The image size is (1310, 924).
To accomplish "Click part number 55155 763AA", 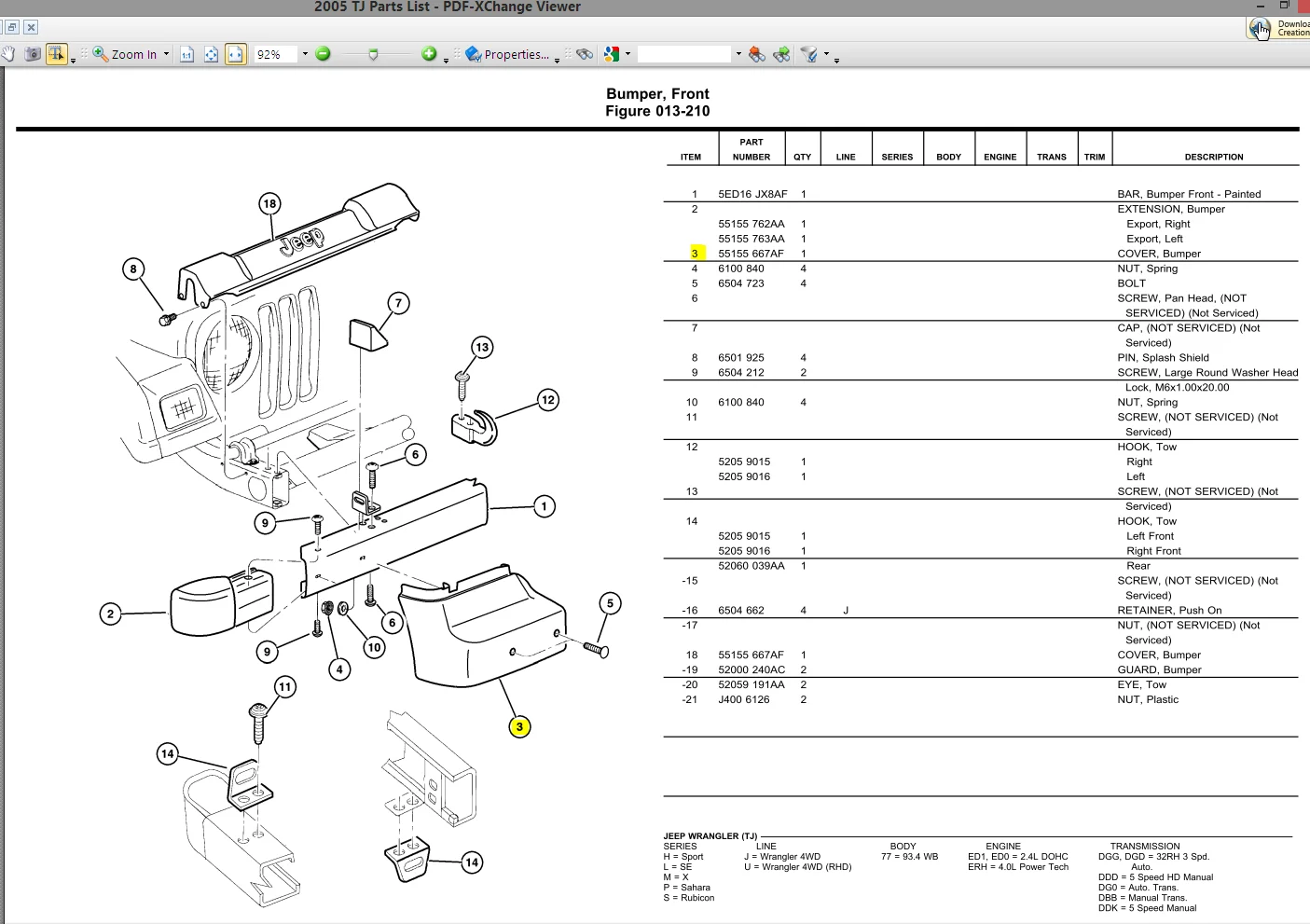I will point(752,239).
